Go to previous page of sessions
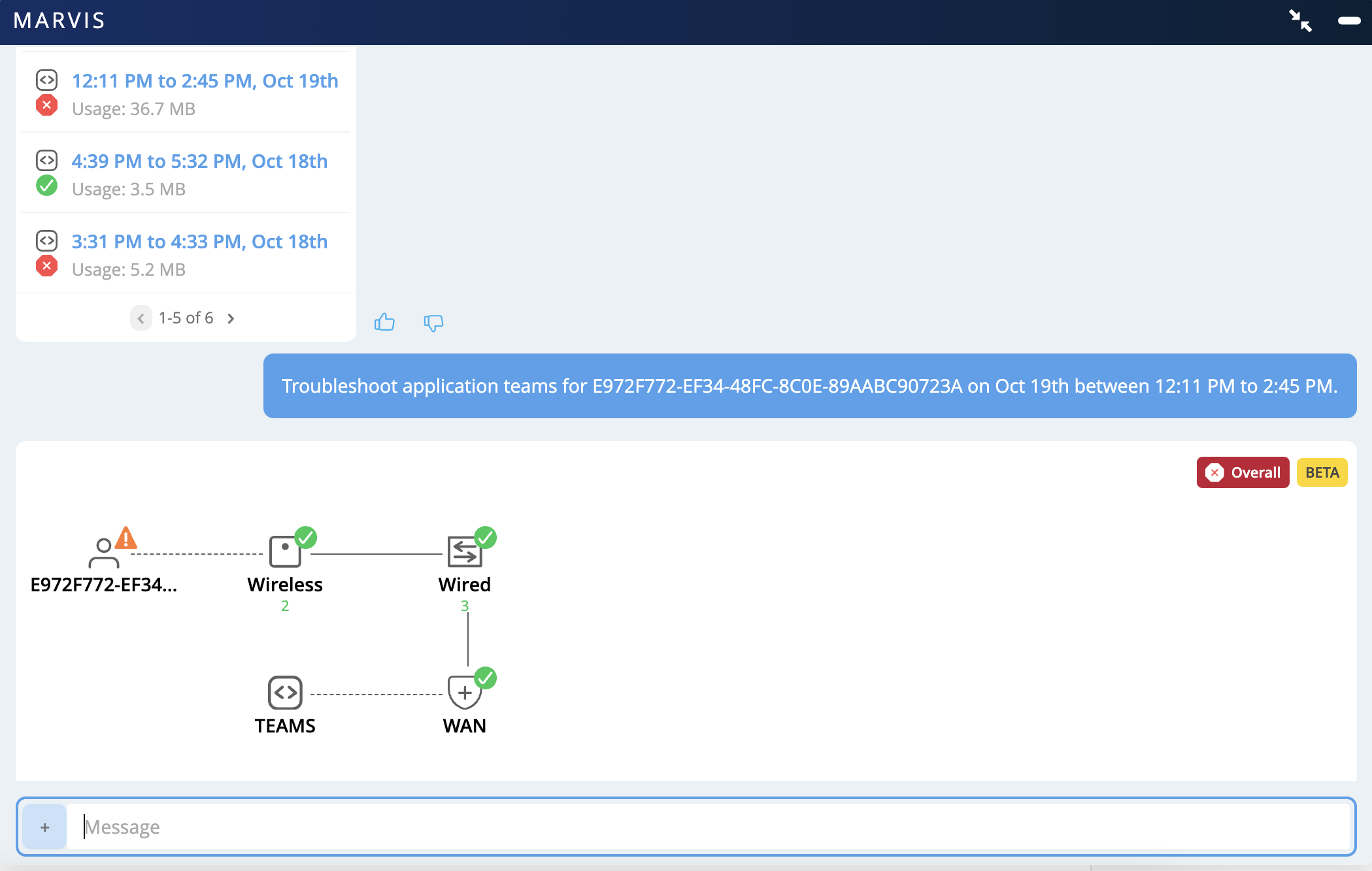1372x871 pixels. pos(141,318)
